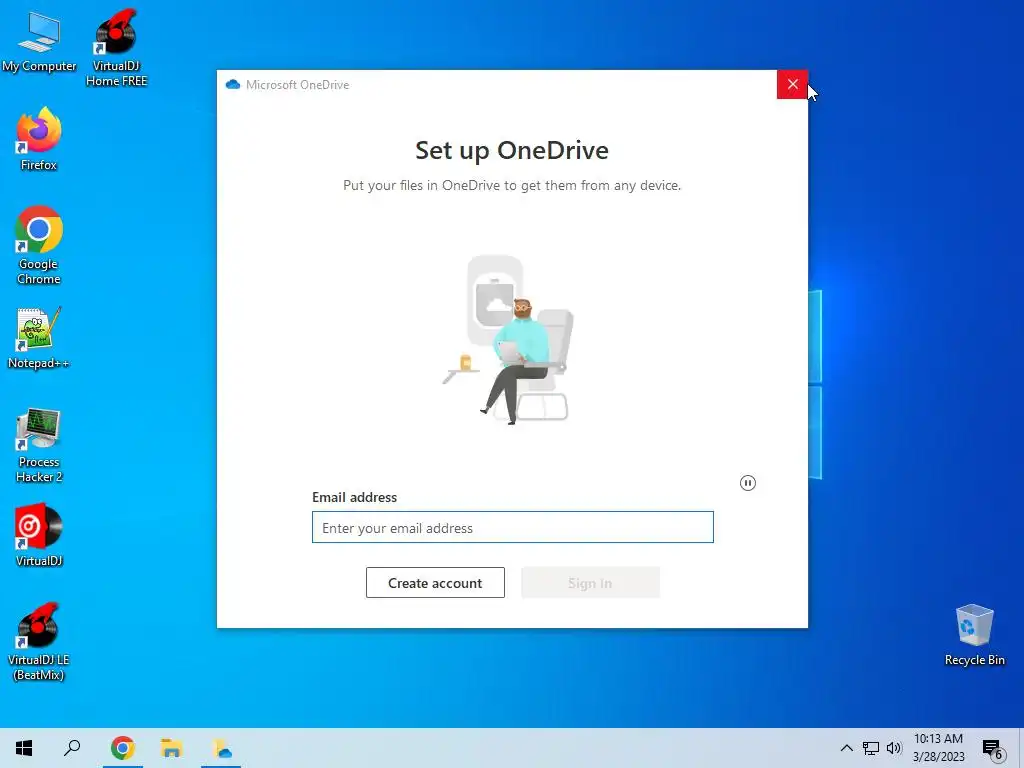Image resolution: width=1024 pixels, height=768 pixels.
Task: Click the 'Email address' label
Action: click(x=355, y=498)
